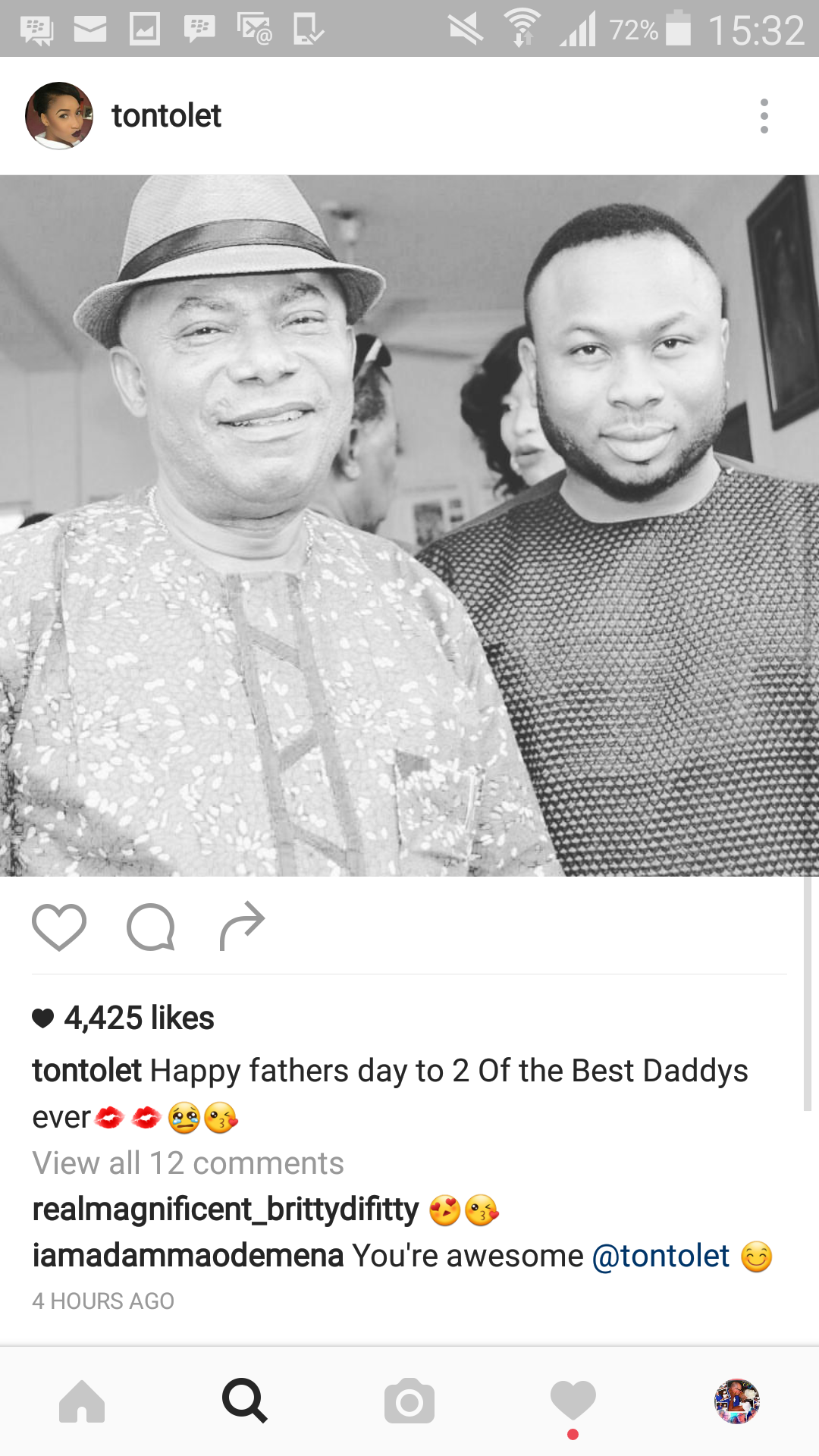Open the three-dot post options menu

764,116
